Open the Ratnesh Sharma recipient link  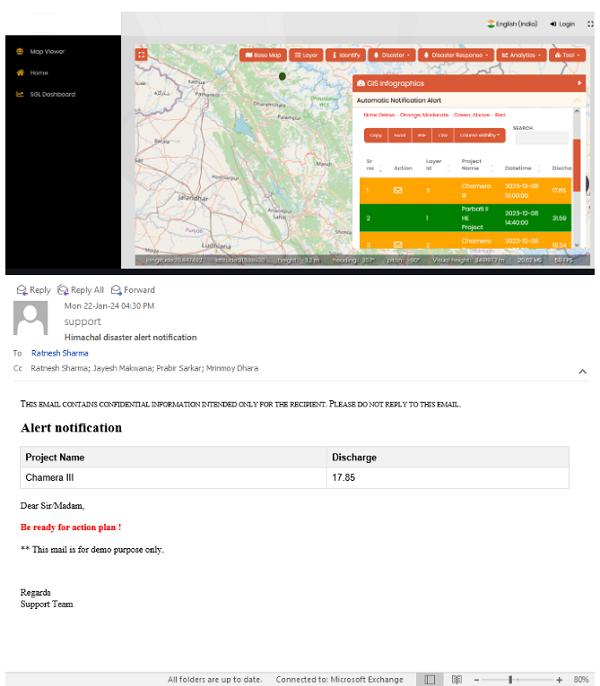[x=60, y=353]
